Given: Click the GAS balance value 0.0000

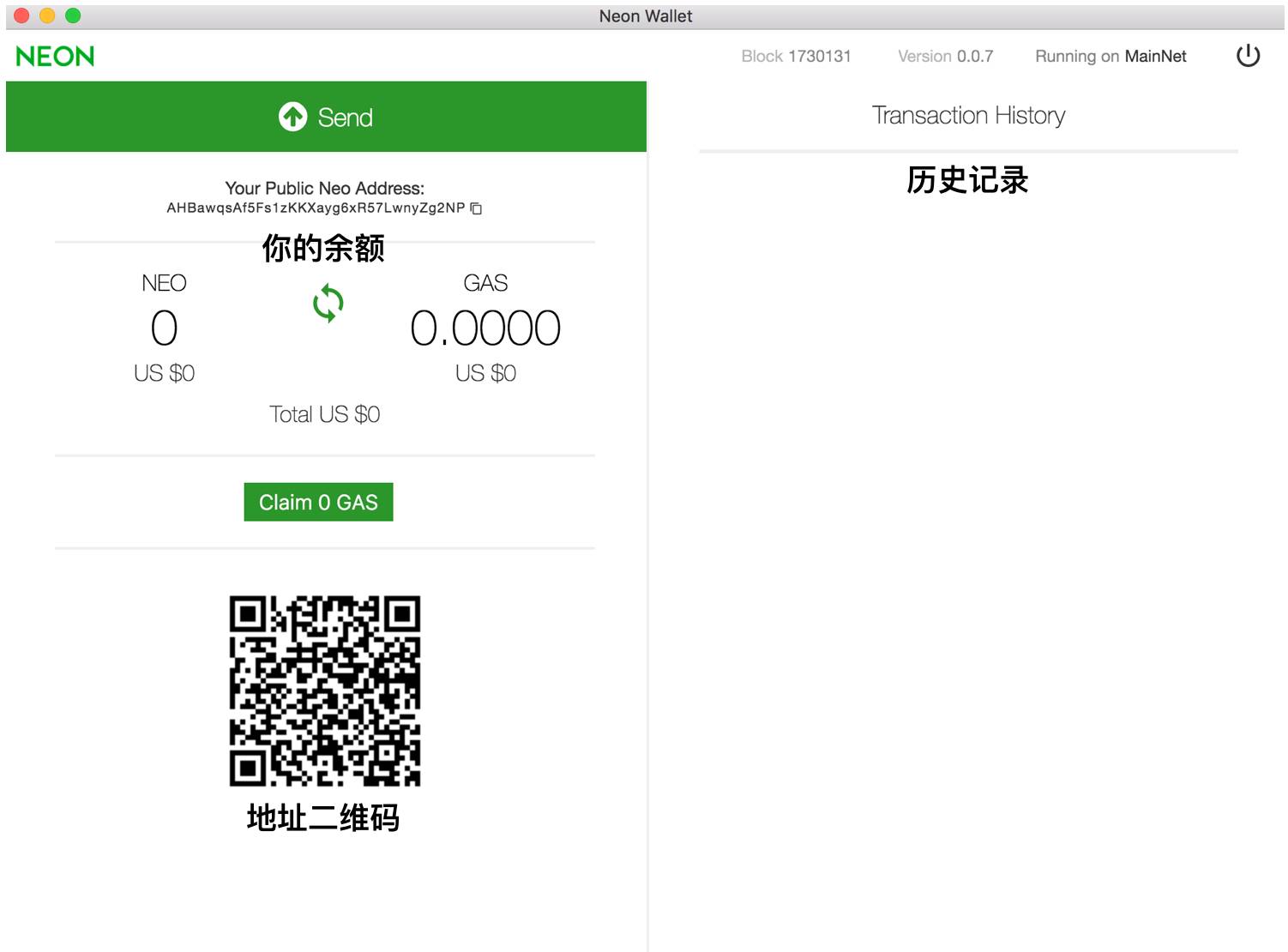Looking at the screenshot, I should 485,328.
